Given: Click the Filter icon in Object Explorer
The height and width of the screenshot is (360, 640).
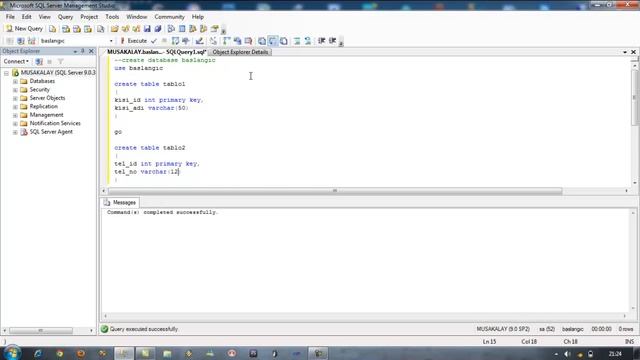Looking at the screenshot, I should (x=60, y=62).
